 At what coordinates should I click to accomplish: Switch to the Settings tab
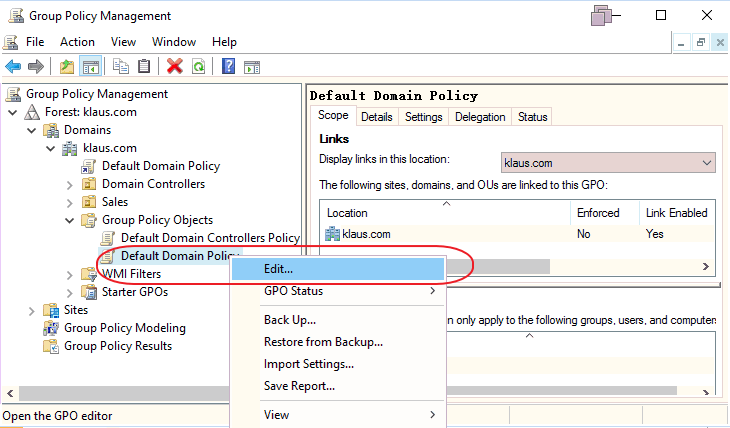pyautogui.click(x=423, y=117)
